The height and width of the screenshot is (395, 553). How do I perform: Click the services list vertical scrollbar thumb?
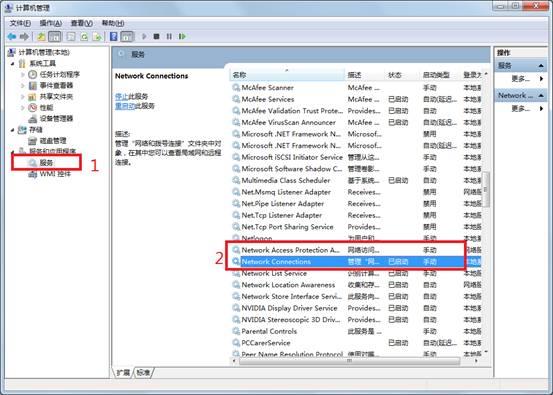coord(486,189)
